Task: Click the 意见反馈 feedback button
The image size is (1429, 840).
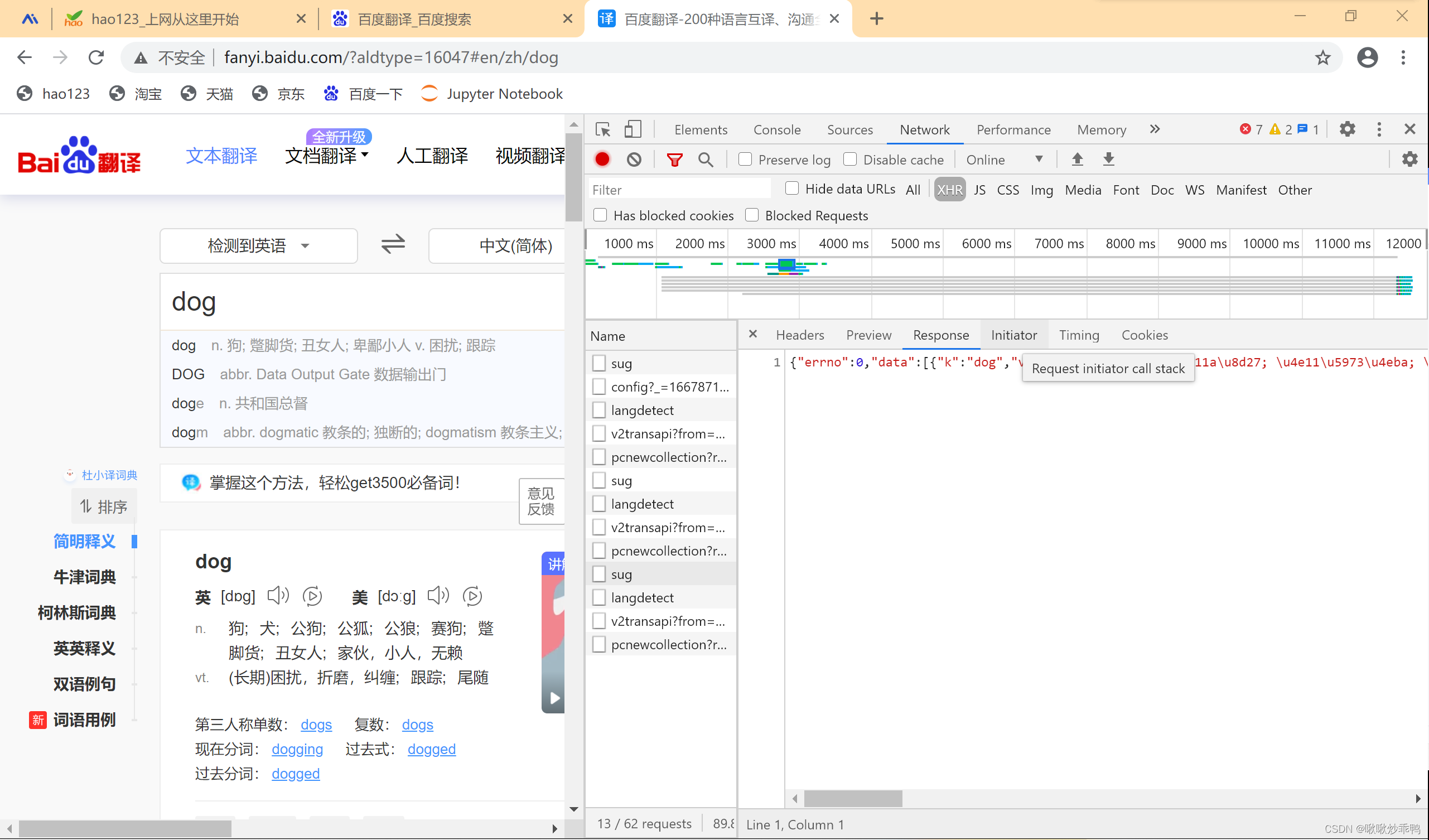Action: tap(541, 501)
